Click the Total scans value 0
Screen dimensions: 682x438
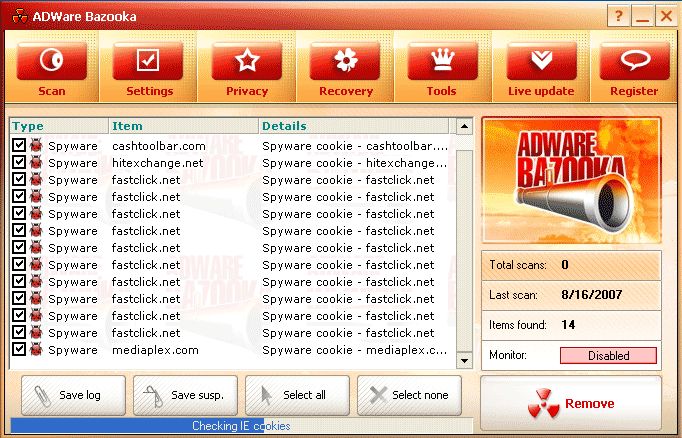point(565,265)
